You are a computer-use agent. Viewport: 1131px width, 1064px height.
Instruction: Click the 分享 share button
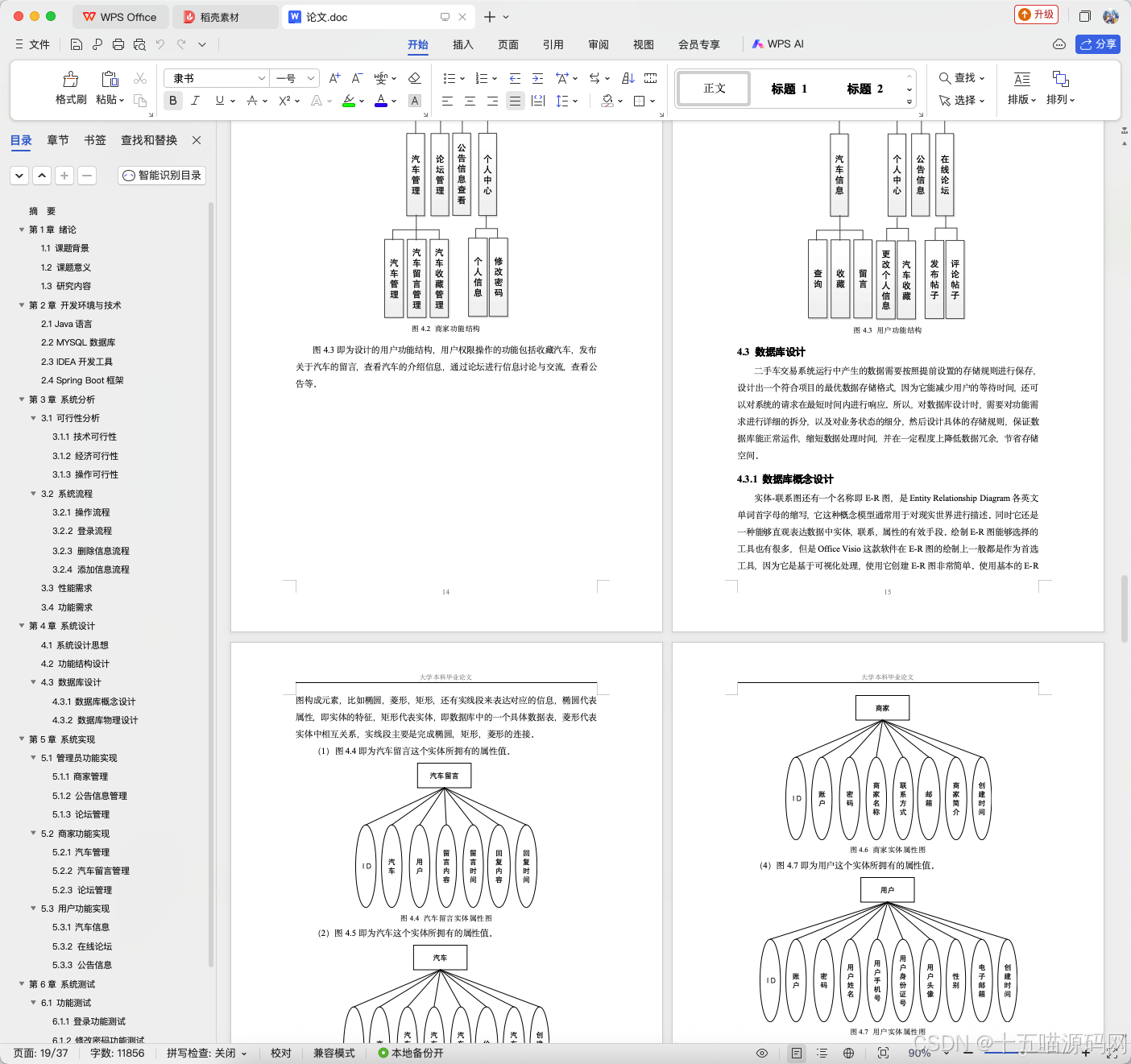point(1098,44)
